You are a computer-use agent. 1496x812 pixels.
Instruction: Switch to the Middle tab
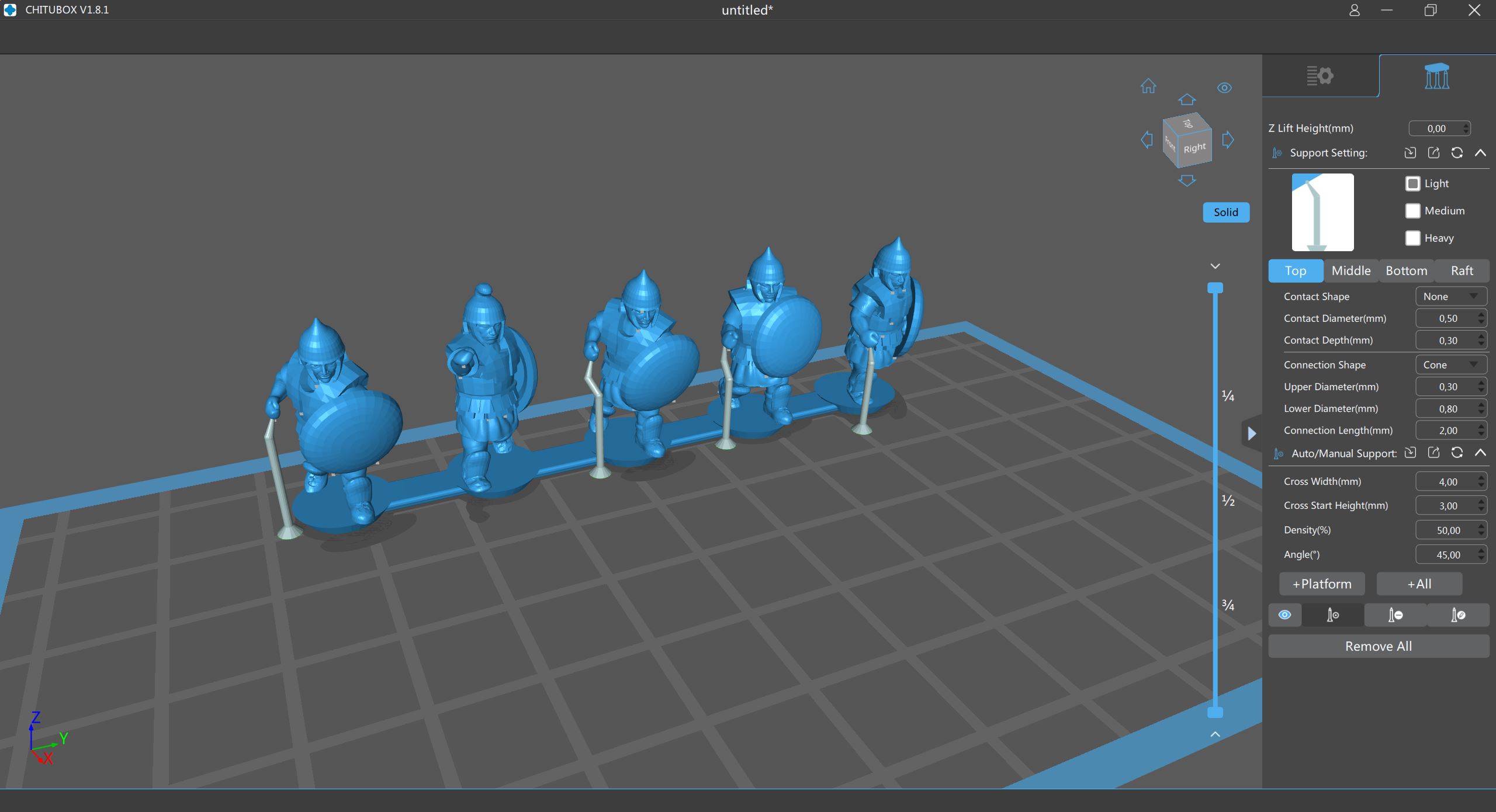coord(1351,271)
